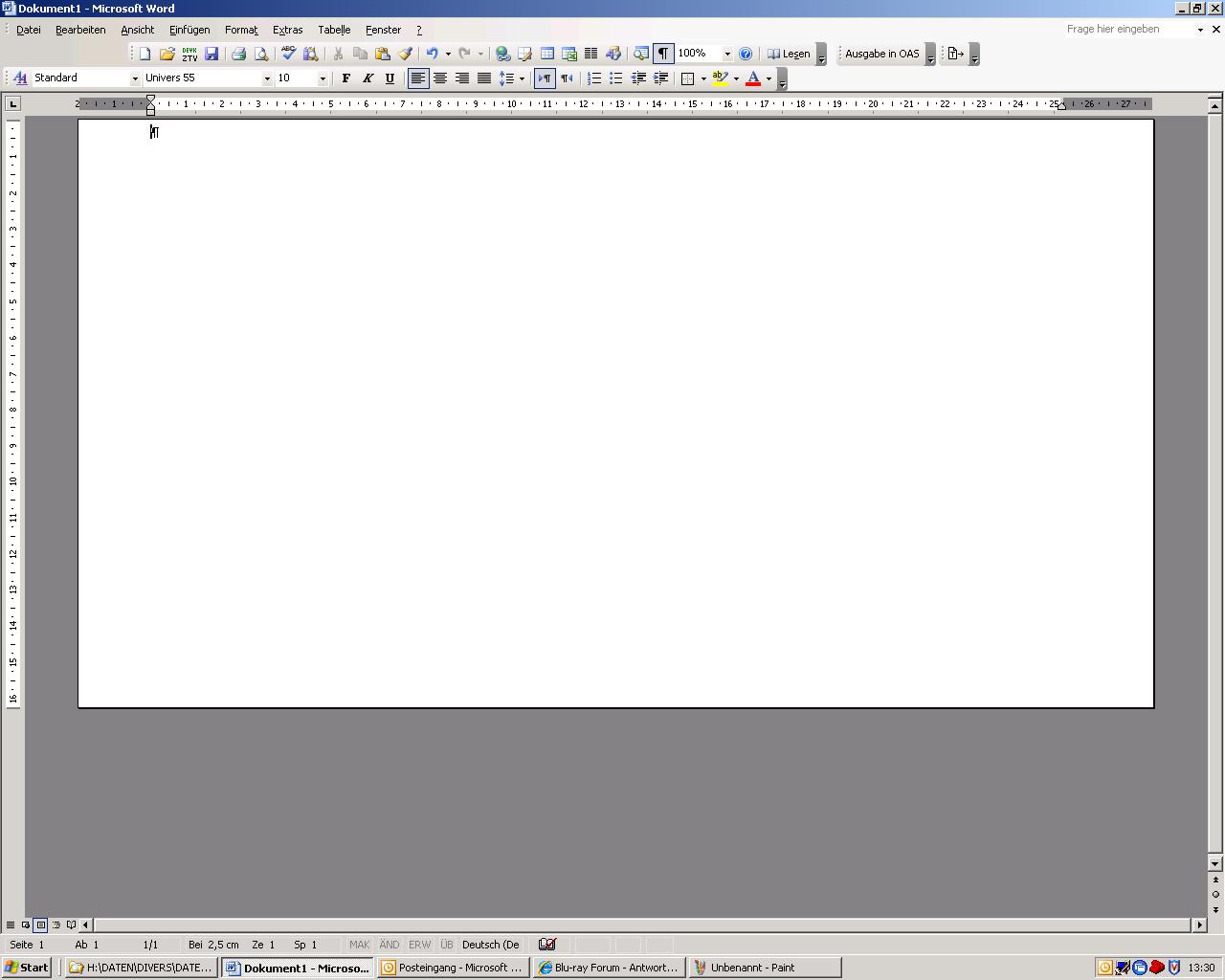This screenshot has height=980, width=1225.
Task: Apply the red font color
Action: [753, 78]
